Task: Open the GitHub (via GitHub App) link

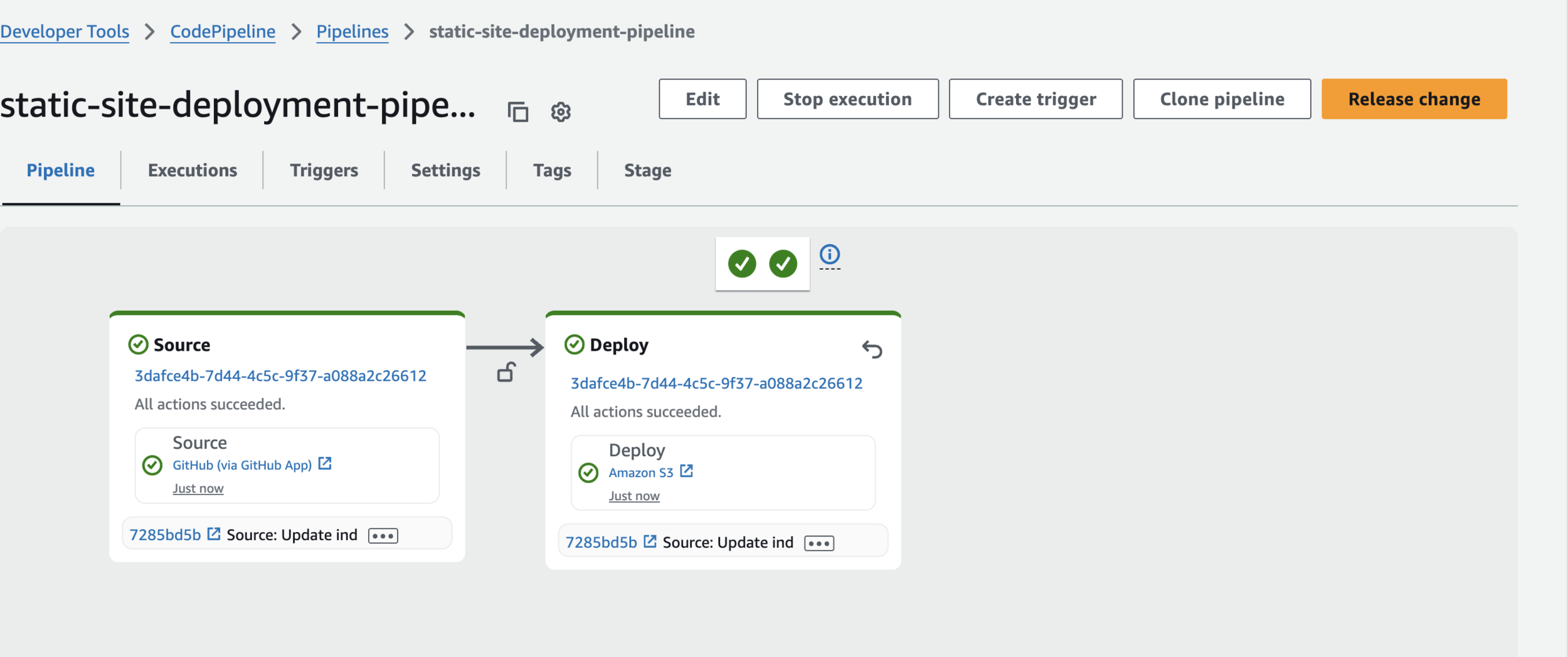Action: click(x=242, y=465)
